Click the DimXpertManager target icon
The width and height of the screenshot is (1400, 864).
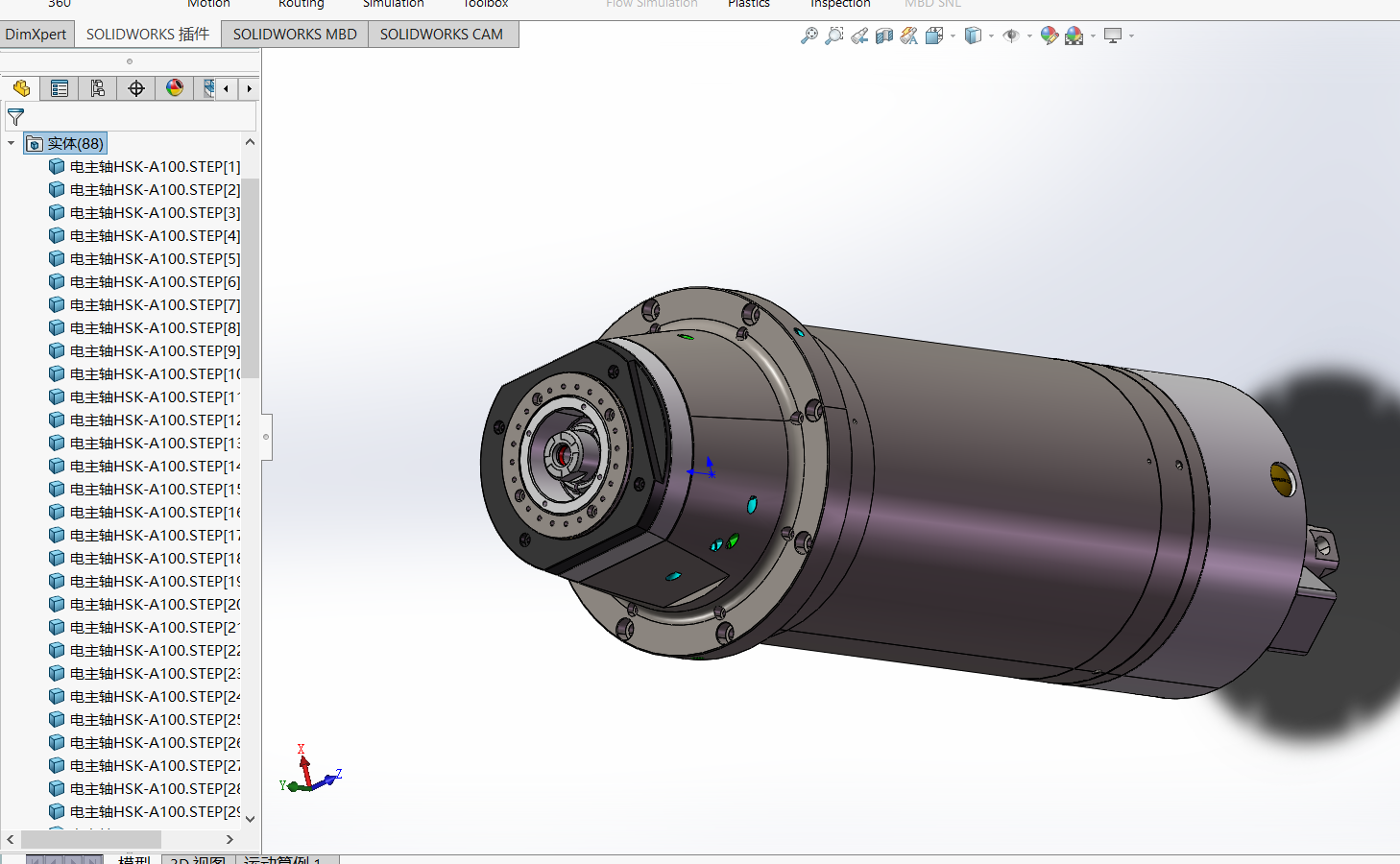pyautogui.click(x=135, y=87)
